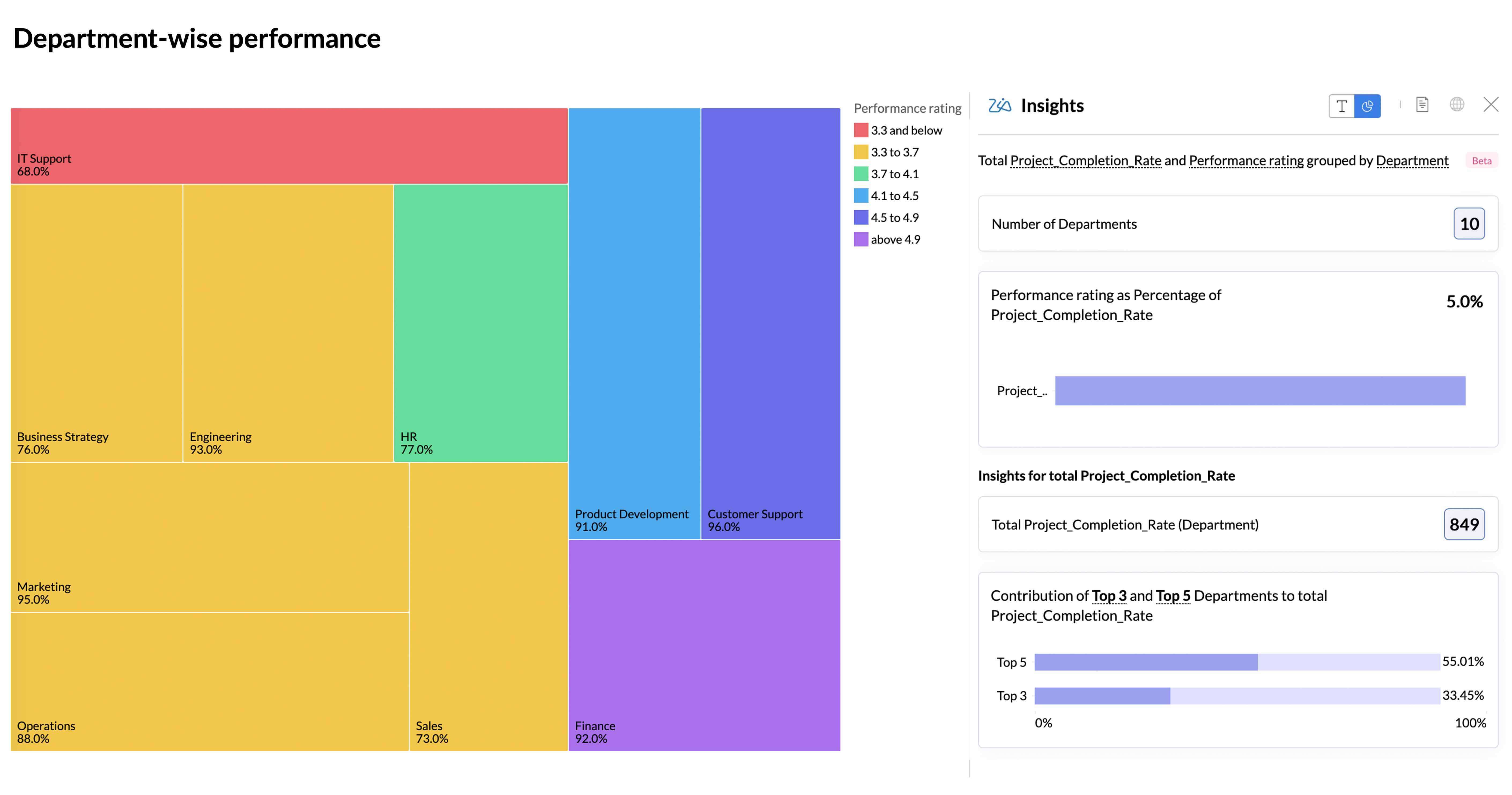Click 'Insights for total Project_Completion_Rate' heading
Viewport: 1512px width, 795px height.
coord(1106,476)
